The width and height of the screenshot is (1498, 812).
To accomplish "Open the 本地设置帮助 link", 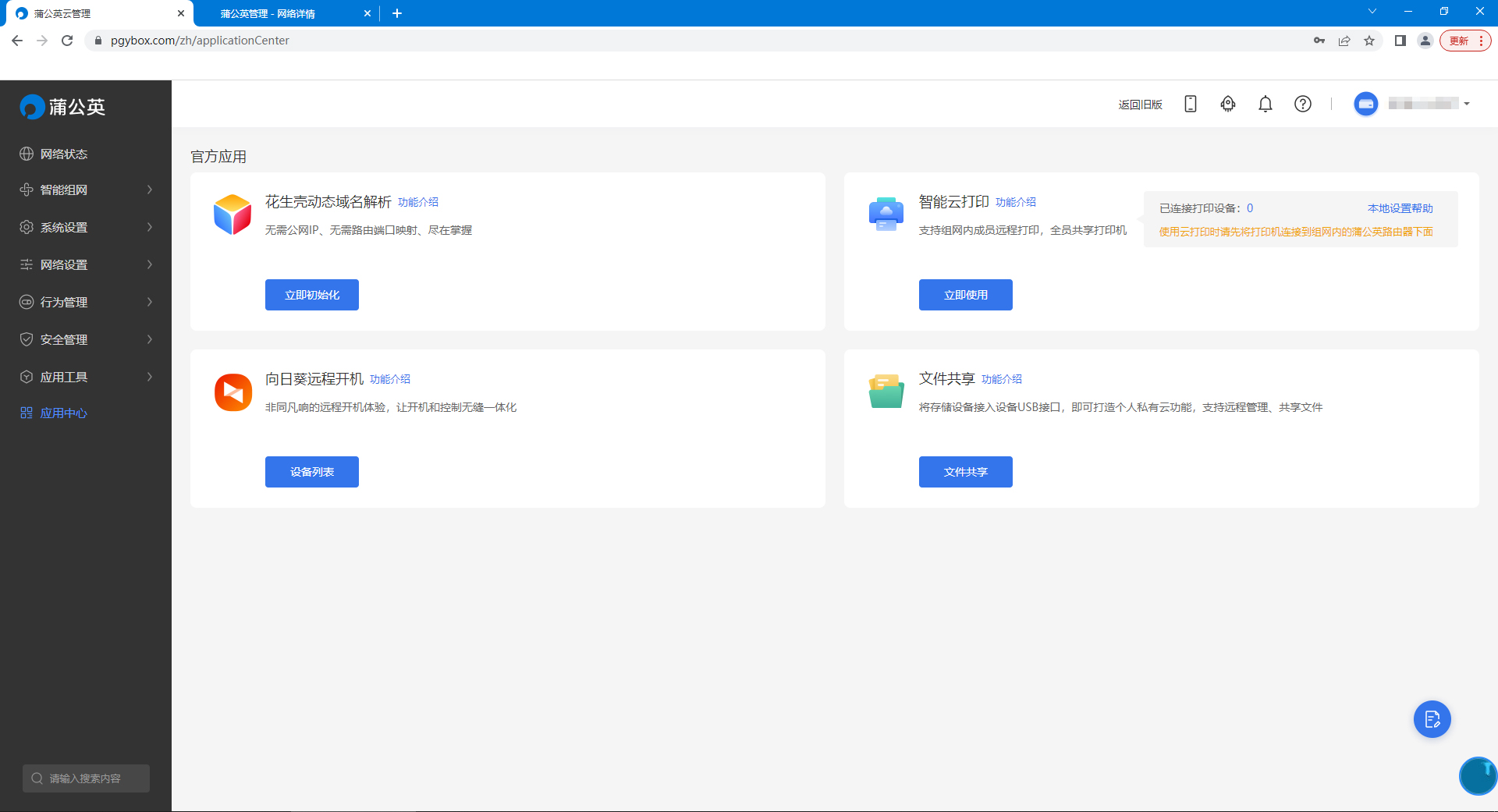I will tap(1399, 207).
